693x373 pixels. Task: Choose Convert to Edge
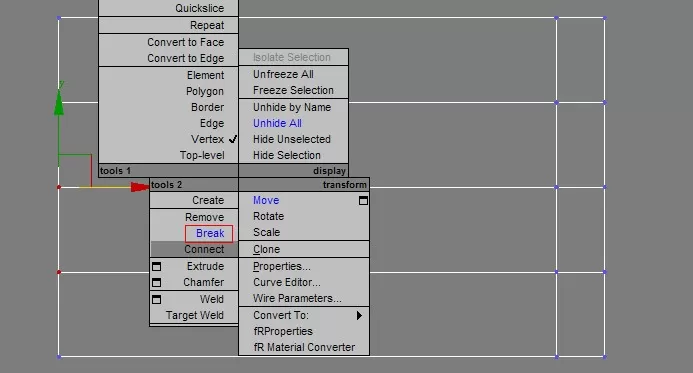point(186,58)
